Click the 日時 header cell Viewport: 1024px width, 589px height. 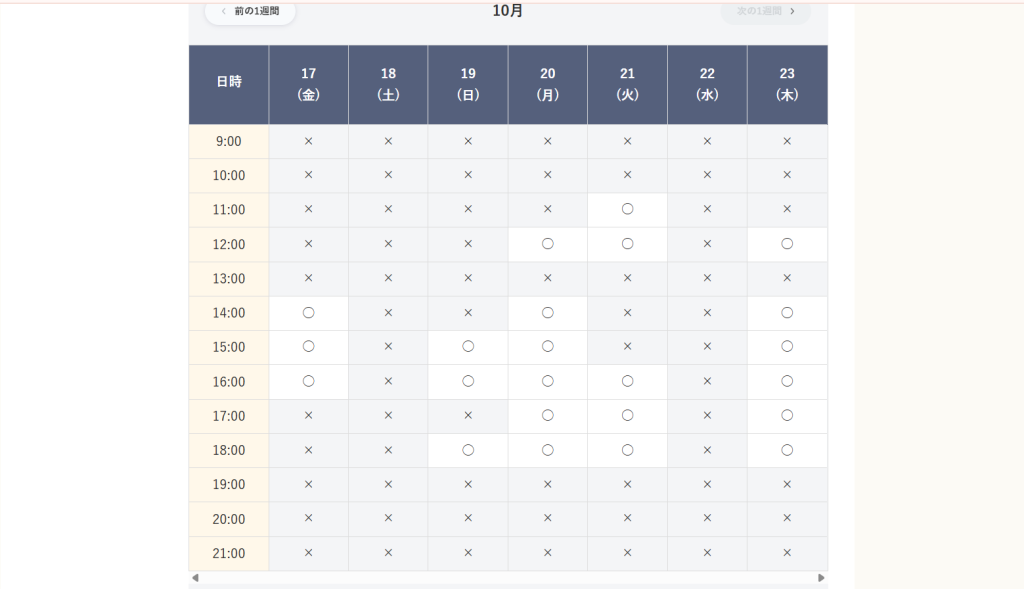(229, 83)
